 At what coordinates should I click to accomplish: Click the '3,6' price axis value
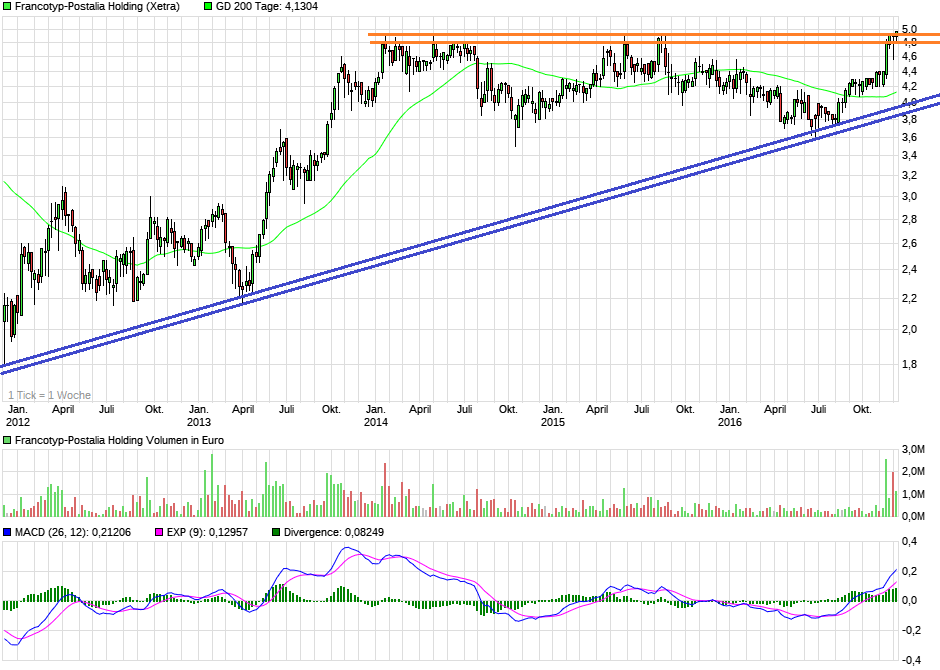coord(909,138)
